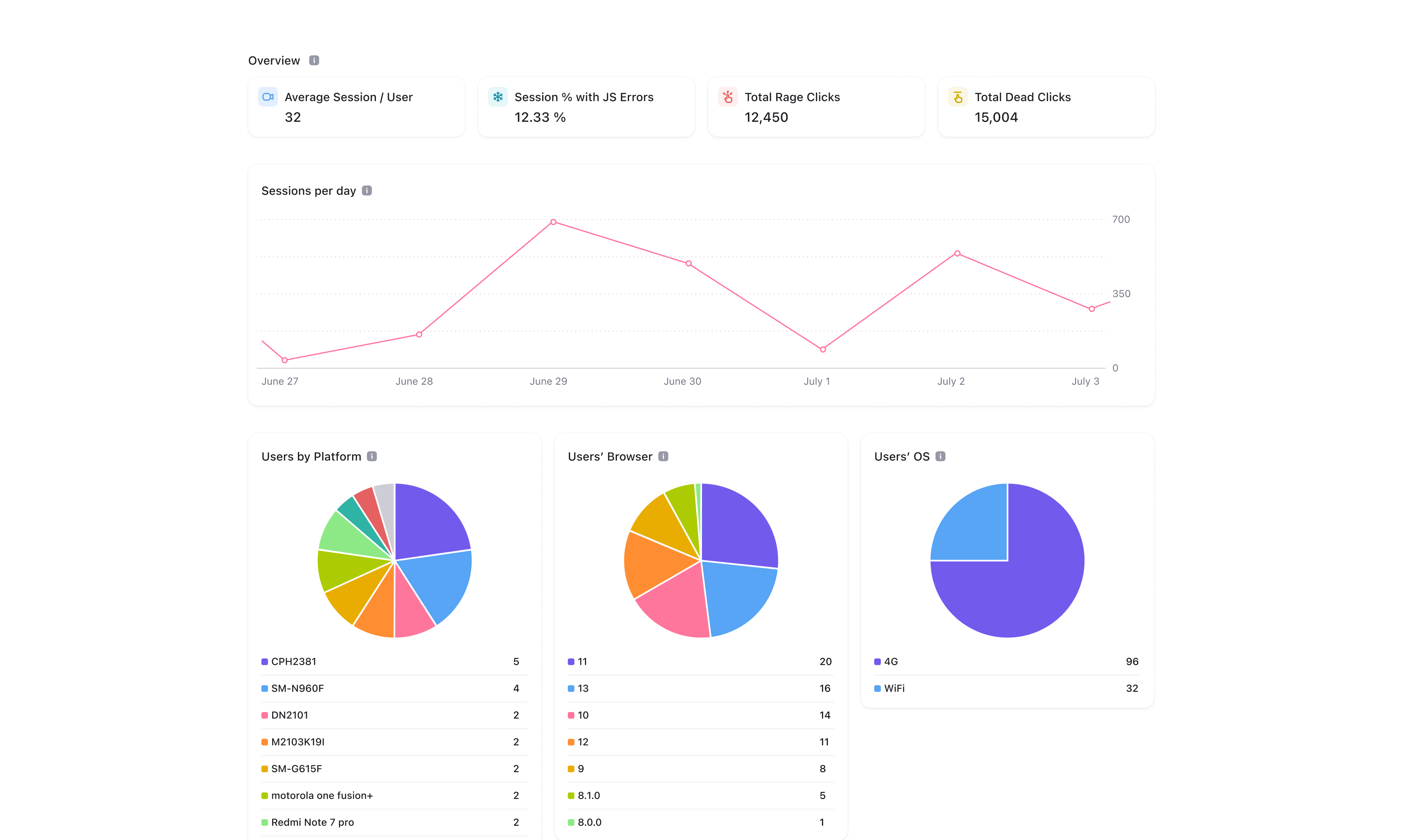Click the JS Errors snowflake icon
Viewport: 1404px width, 840px height.
pos(498,97)
